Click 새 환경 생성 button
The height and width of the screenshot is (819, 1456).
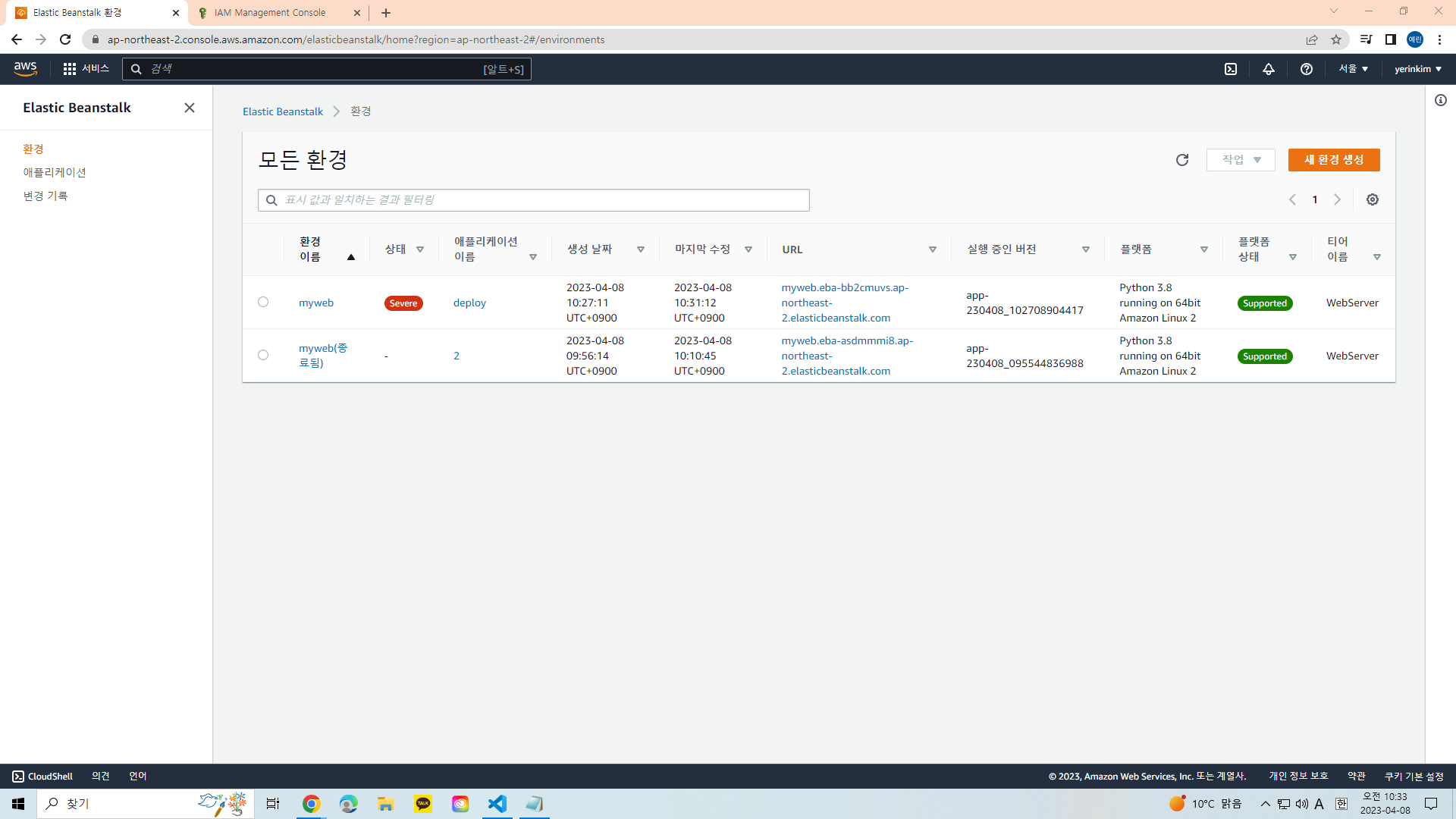1334,160
